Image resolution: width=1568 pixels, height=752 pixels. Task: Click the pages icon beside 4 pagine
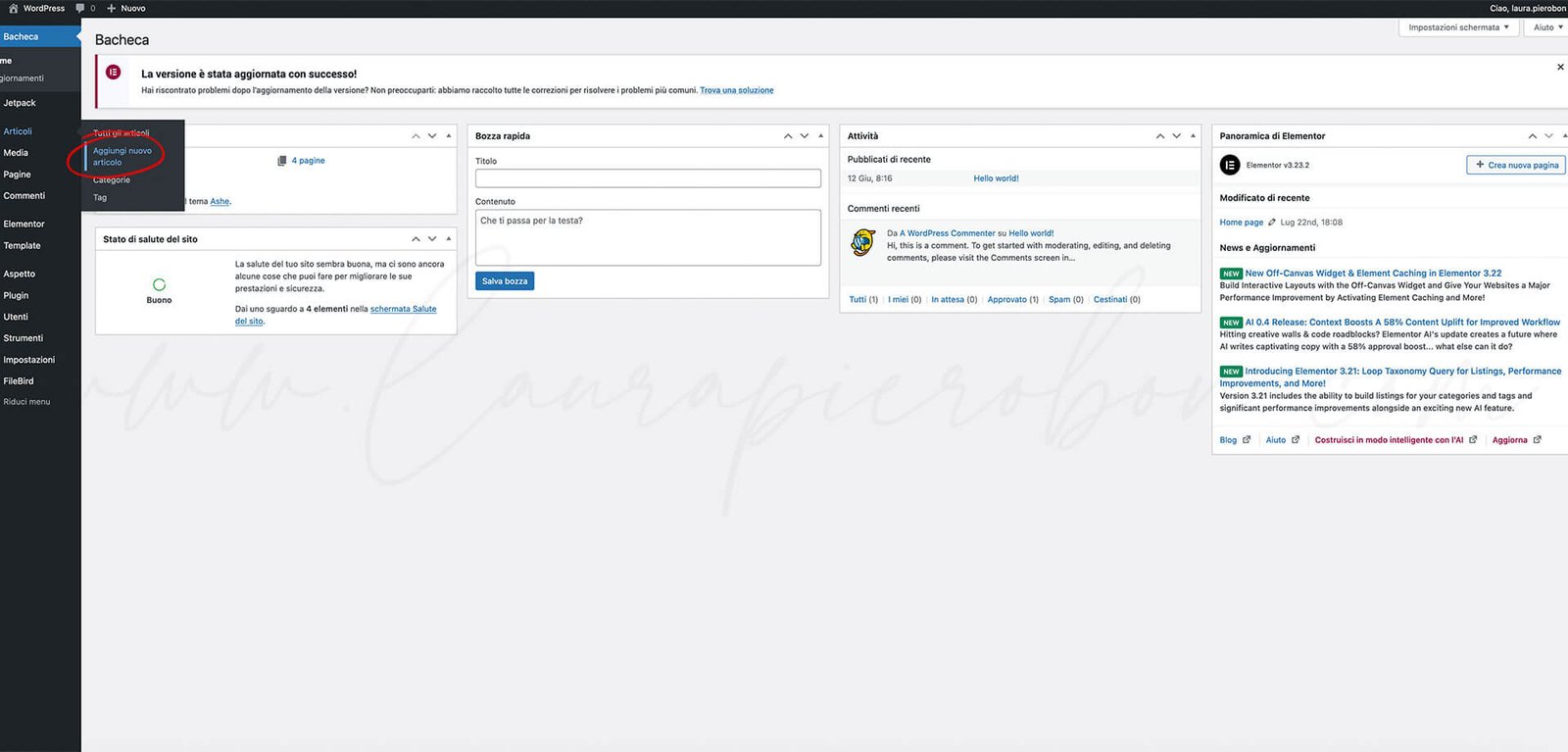tap(282, 161)
